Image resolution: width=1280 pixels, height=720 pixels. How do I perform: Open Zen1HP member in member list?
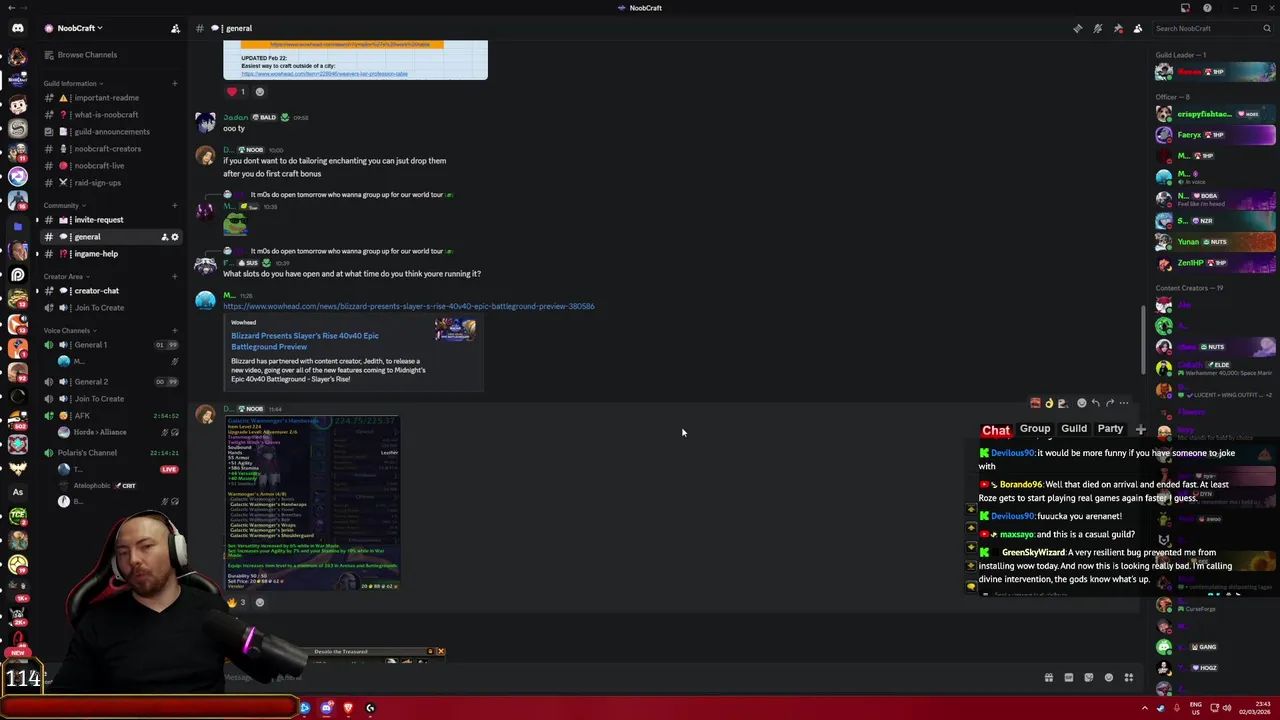coord(1215,263)
